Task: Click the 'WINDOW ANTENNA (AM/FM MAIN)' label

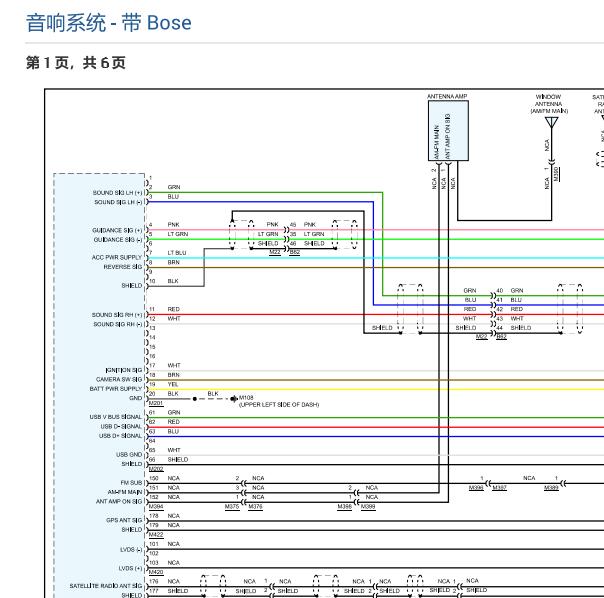Action: coord(549,104)
